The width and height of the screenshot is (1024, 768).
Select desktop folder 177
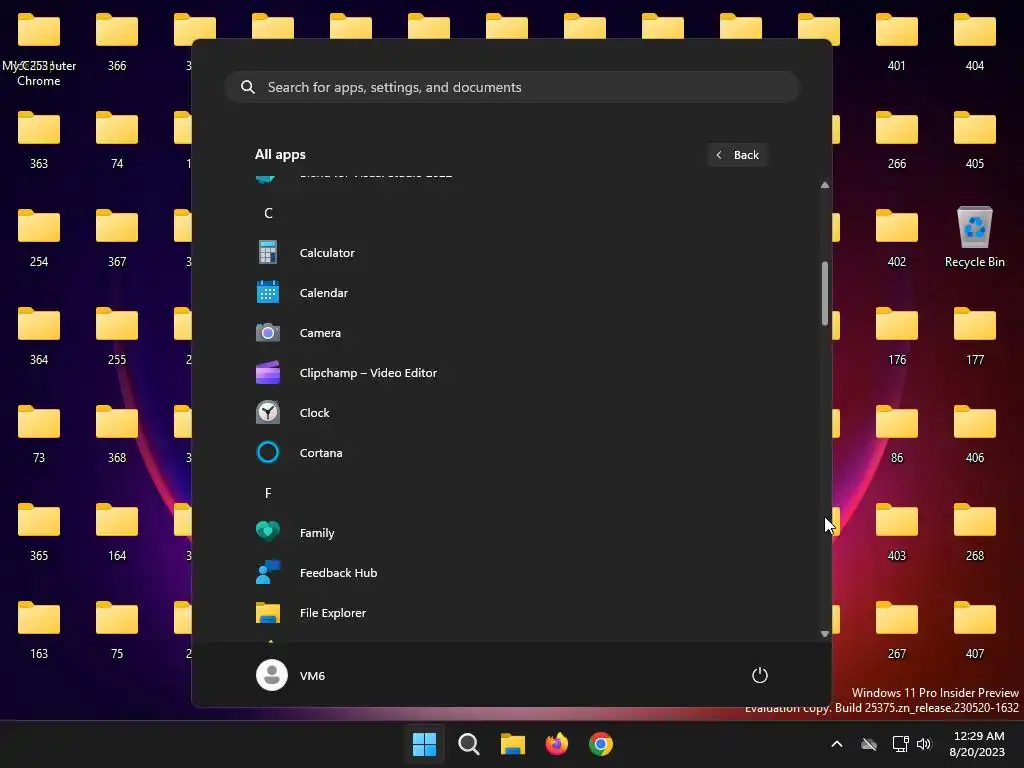[x=974, y=335]
